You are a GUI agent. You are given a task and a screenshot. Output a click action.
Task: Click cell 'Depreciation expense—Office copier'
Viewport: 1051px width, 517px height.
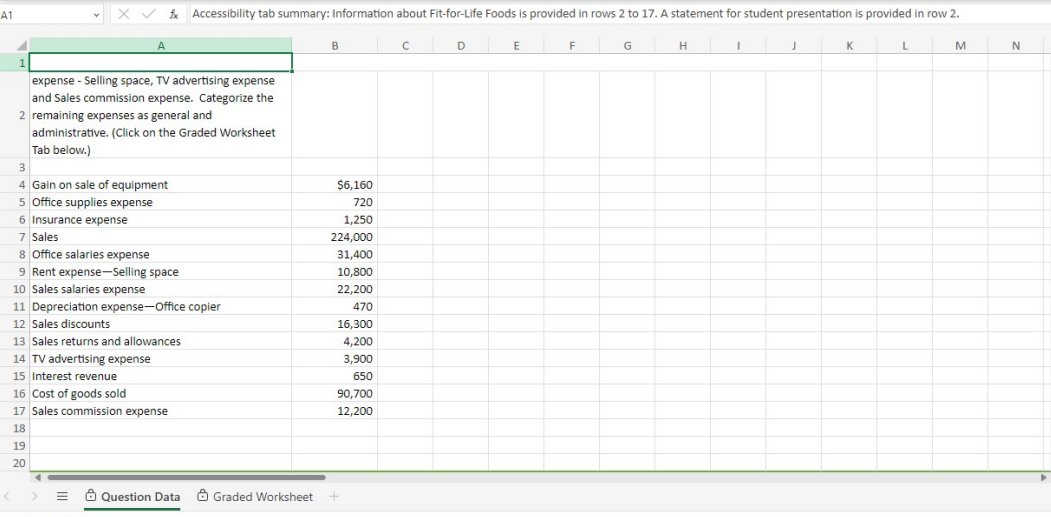(x=161, y=306)
